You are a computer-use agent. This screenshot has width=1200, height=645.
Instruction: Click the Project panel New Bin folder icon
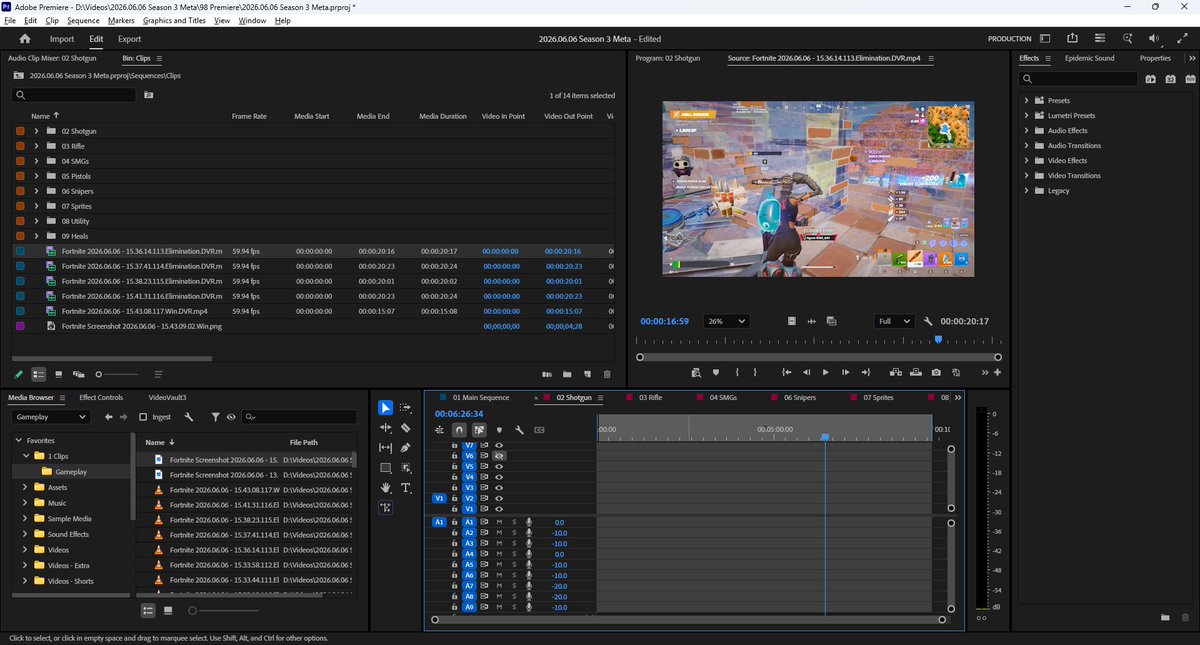pyautogui.click(x=567, y=374)
